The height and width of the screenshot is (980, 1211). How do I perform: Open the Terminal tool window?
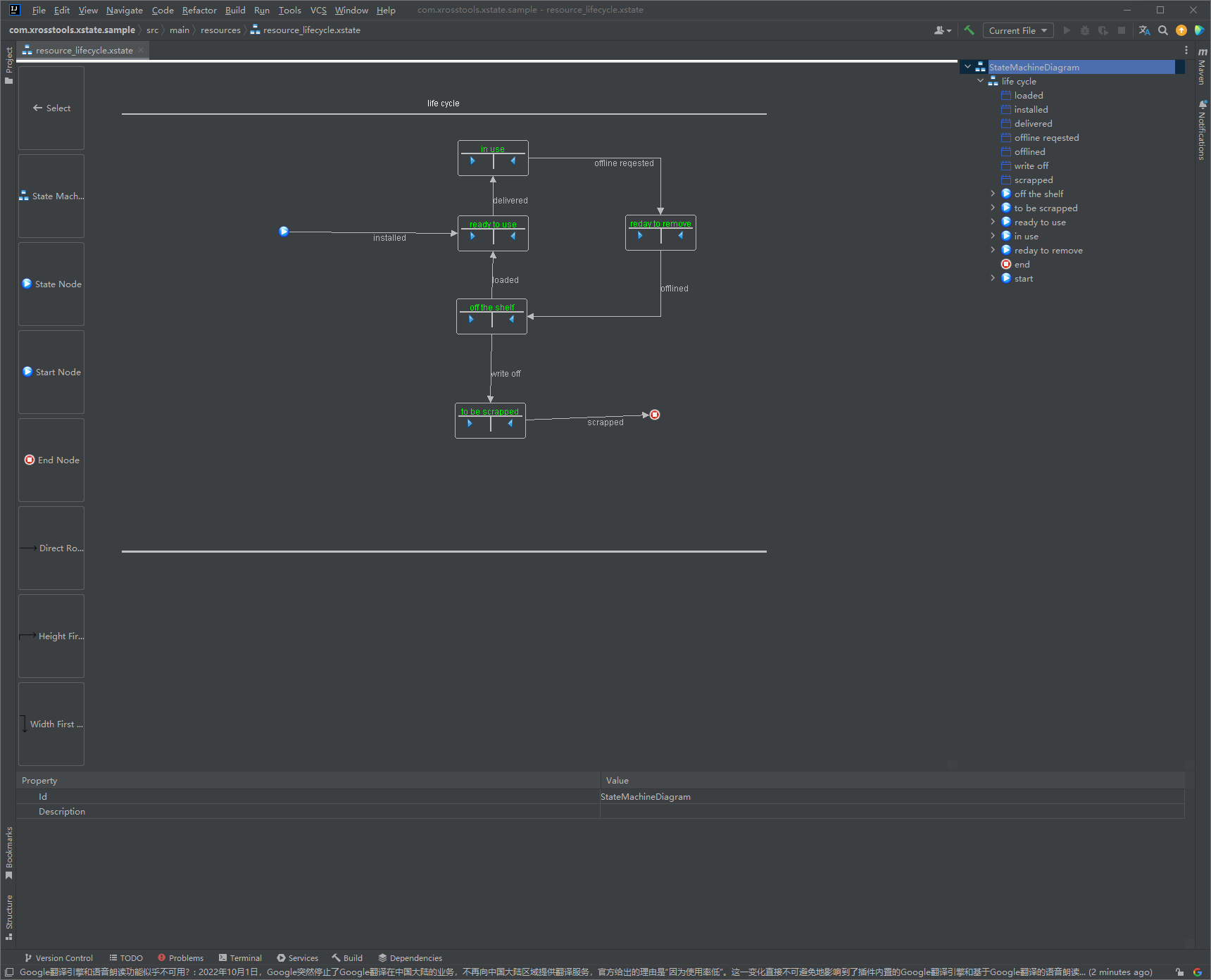point(240,958)
